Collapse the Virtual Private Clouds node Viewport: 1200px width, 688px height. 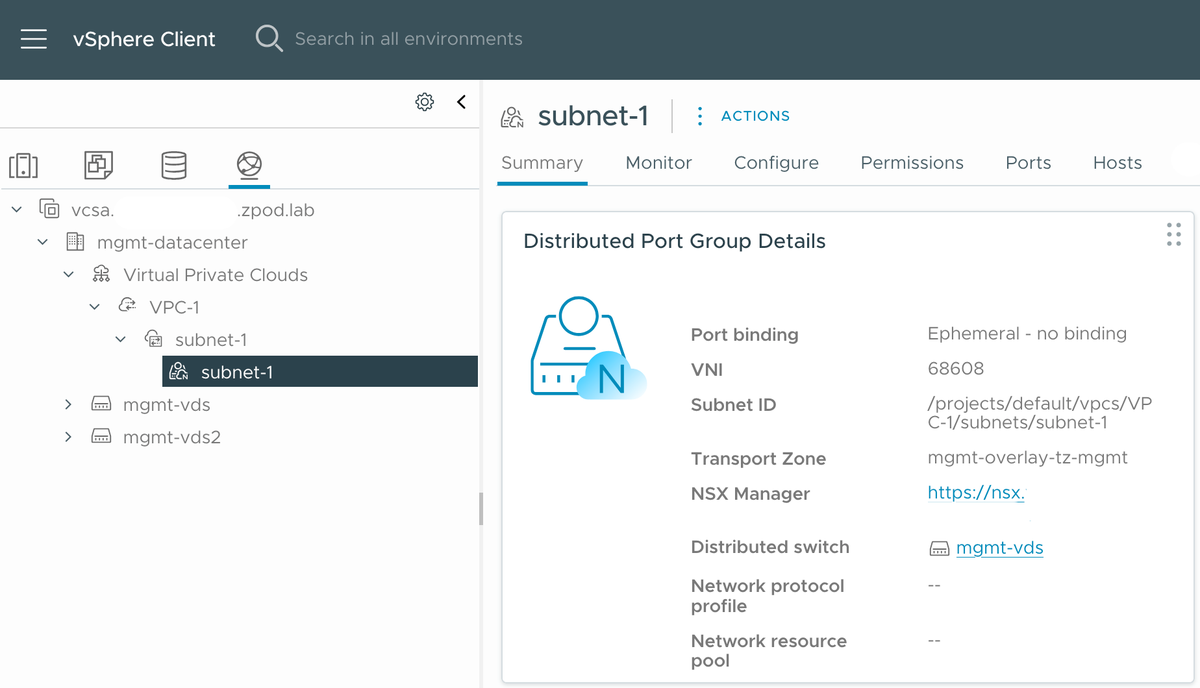coord(68,275)
